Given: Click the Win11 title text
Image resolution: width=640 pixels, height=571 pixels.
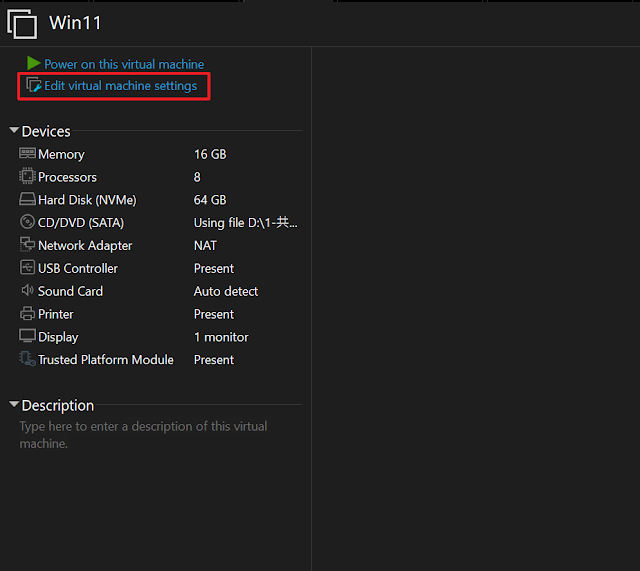Looking at the screenshot, I should 75,23.
